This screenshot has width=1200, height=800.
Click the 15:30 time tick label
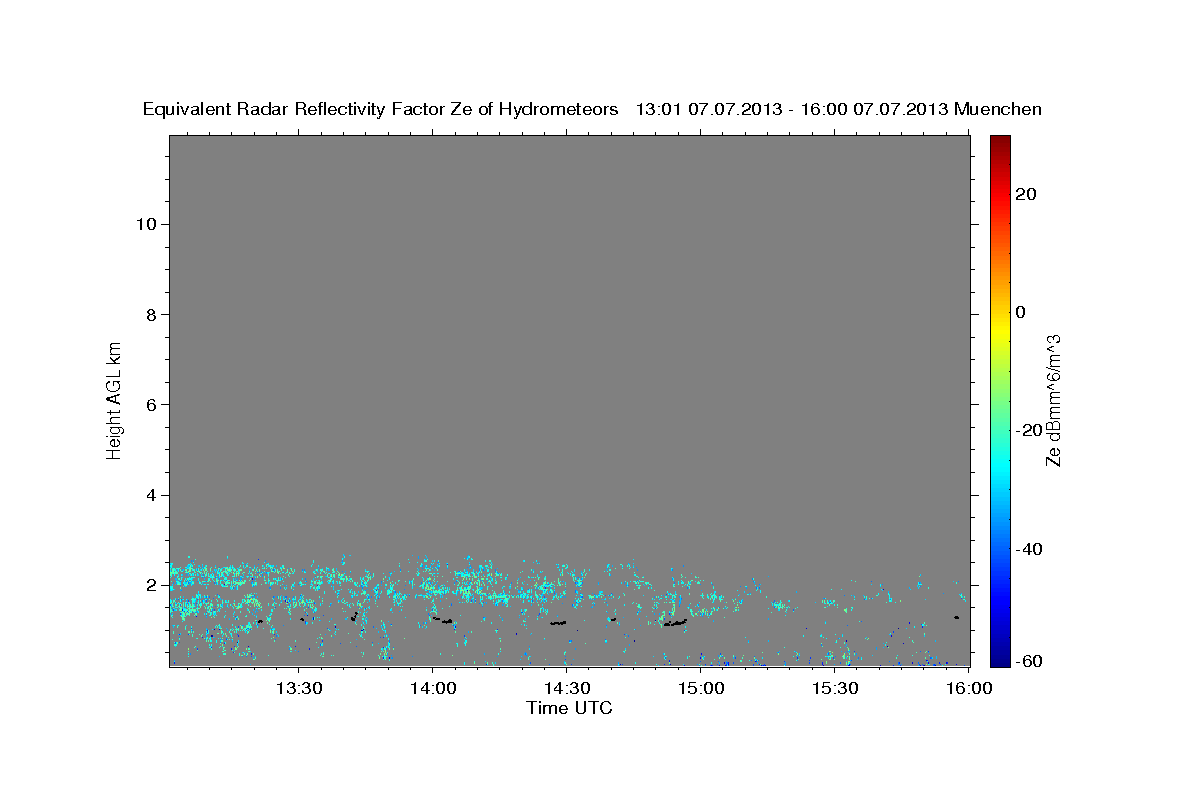(x=835, y=688)
